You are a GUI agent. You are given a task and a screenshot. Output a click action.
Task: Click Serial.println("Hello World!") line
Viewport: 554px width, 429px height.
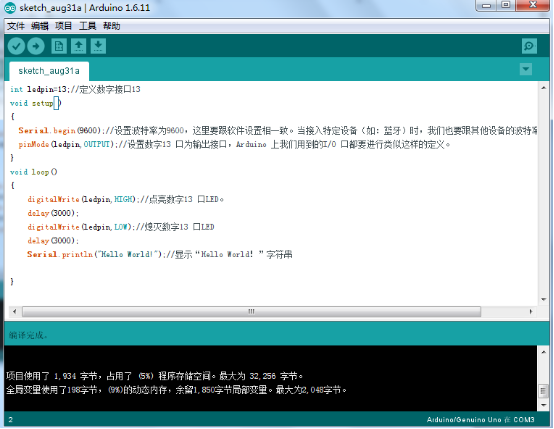click(160, 254)
